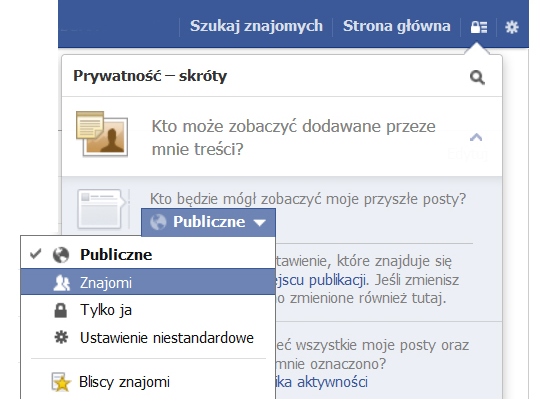Click the search magnifier in Prywatność panel
The width and height of the screenshot is (546, 399).
(477, 77)
